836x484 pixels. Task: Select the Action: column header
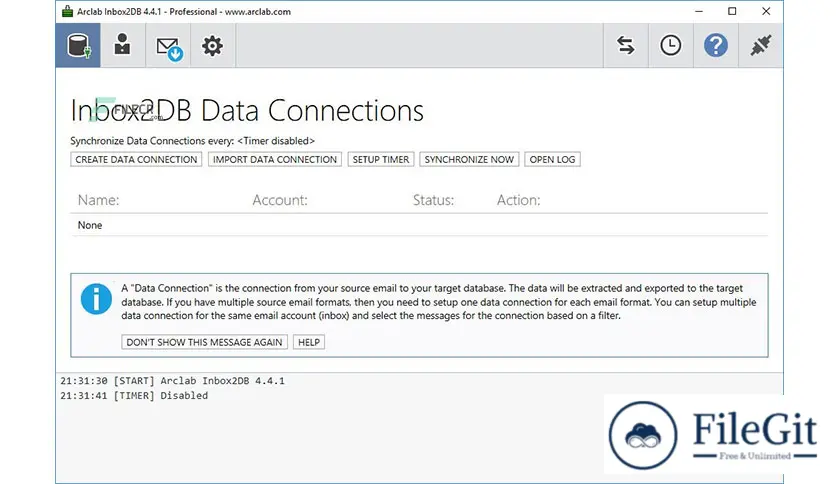click(x=519, y=200)
